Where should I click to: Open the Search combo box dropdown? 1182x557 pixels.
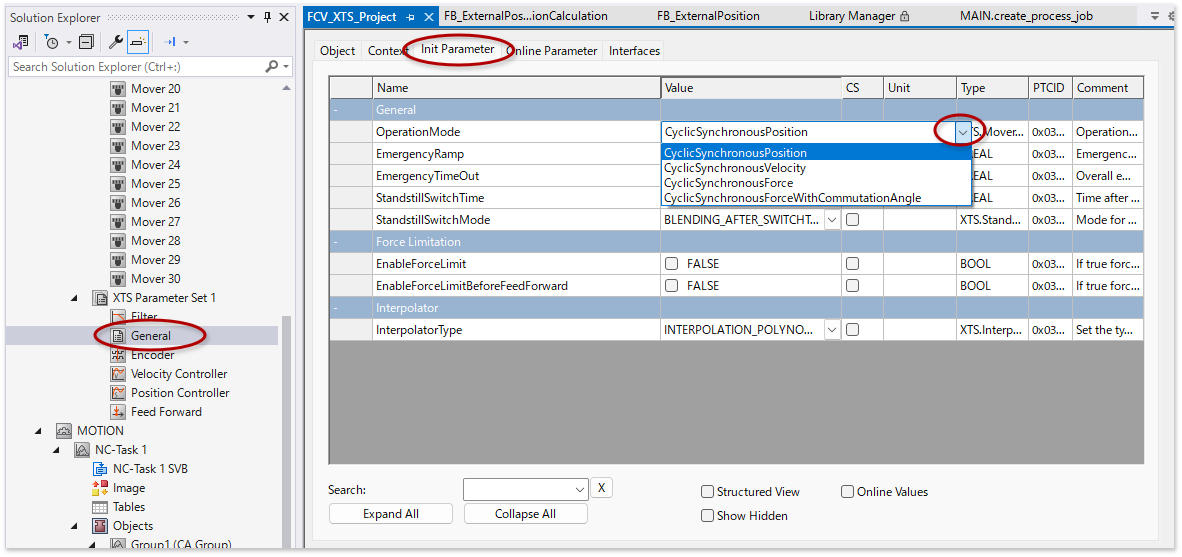tap(580, 489)
